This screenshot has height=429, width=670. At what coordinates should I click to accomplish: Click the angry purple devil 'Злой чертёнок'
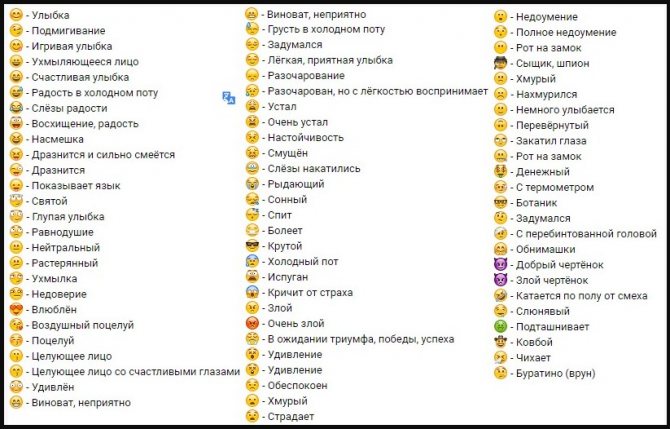500,280
